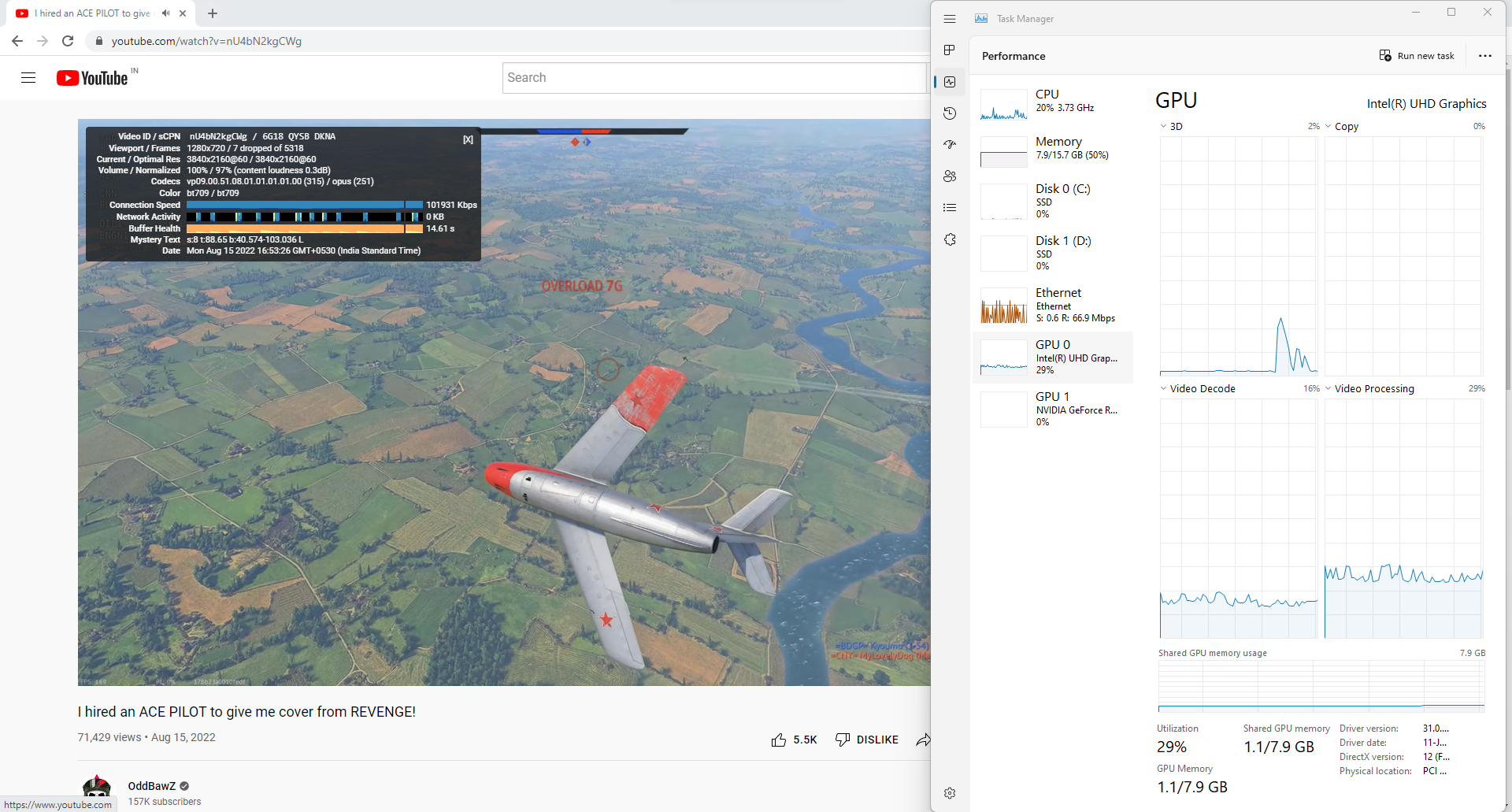Select Disk 1 (D:) performance item
The height and width of the screenshot is (812, 1512).
[1053, 252]
